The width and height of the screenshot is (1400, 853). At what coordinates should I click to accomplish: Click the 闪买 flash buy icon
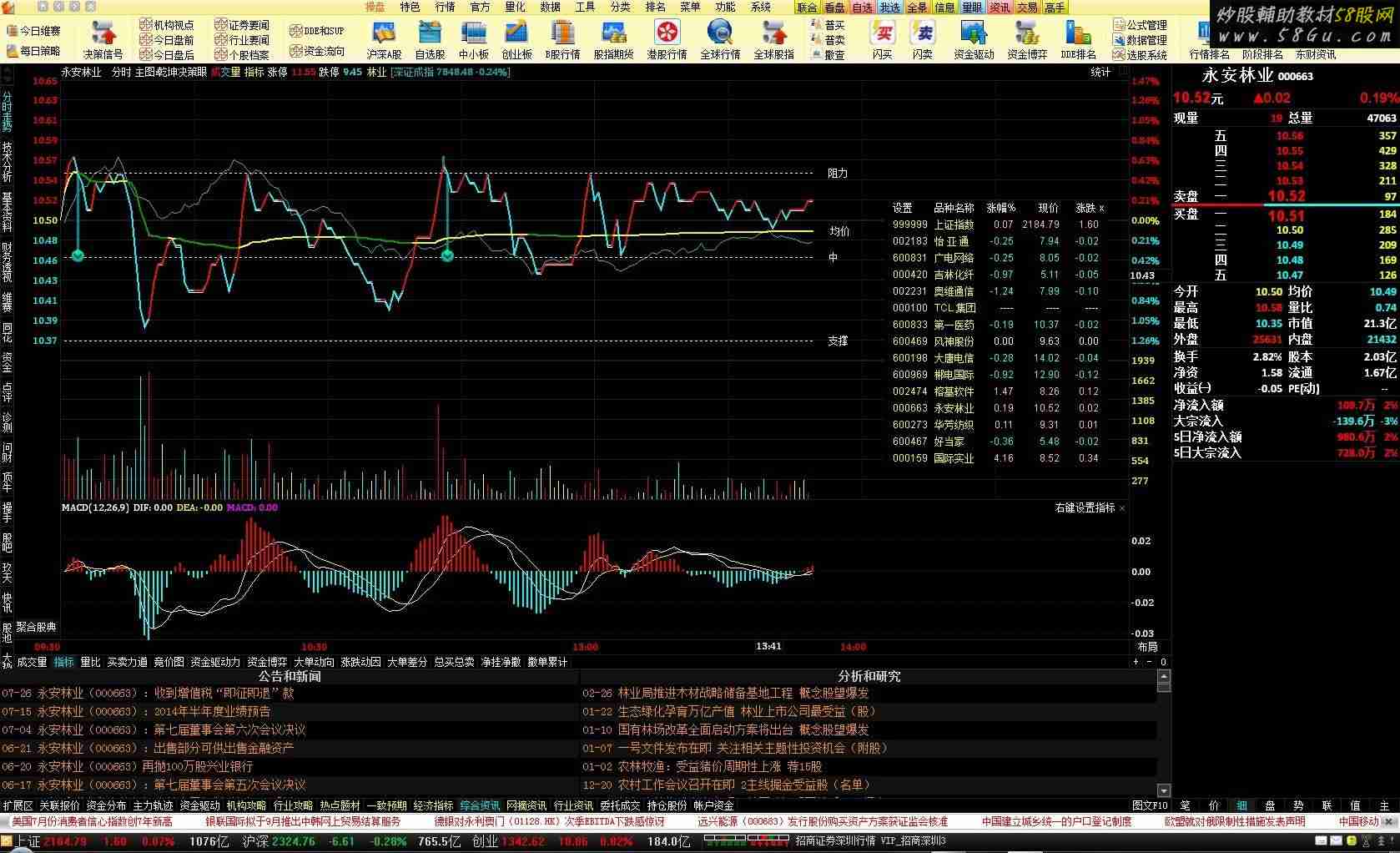click(x=883, y=39)
